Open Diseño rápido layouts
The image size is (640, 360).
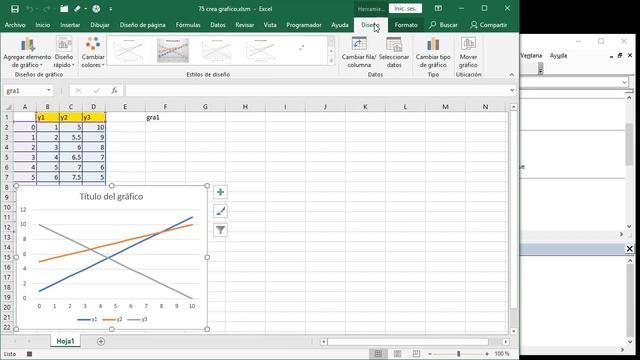64,53
